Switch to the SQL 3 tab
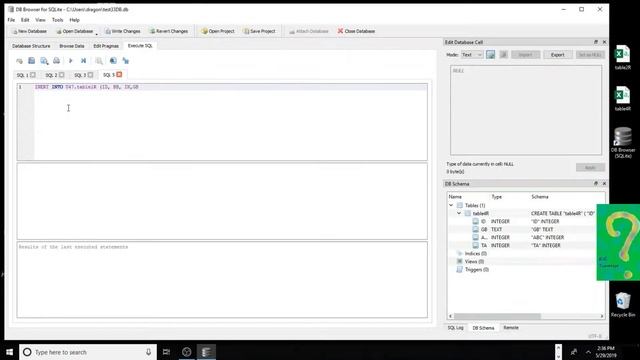This screenshot has width=640, height=360. click(80, 75)
